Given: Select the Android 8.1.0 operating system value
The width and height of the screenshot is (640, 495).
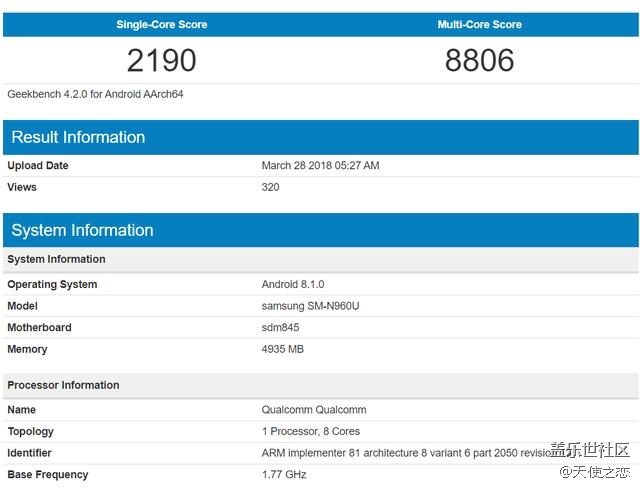Looking at the screenshot, I should [x=293, y=284].
